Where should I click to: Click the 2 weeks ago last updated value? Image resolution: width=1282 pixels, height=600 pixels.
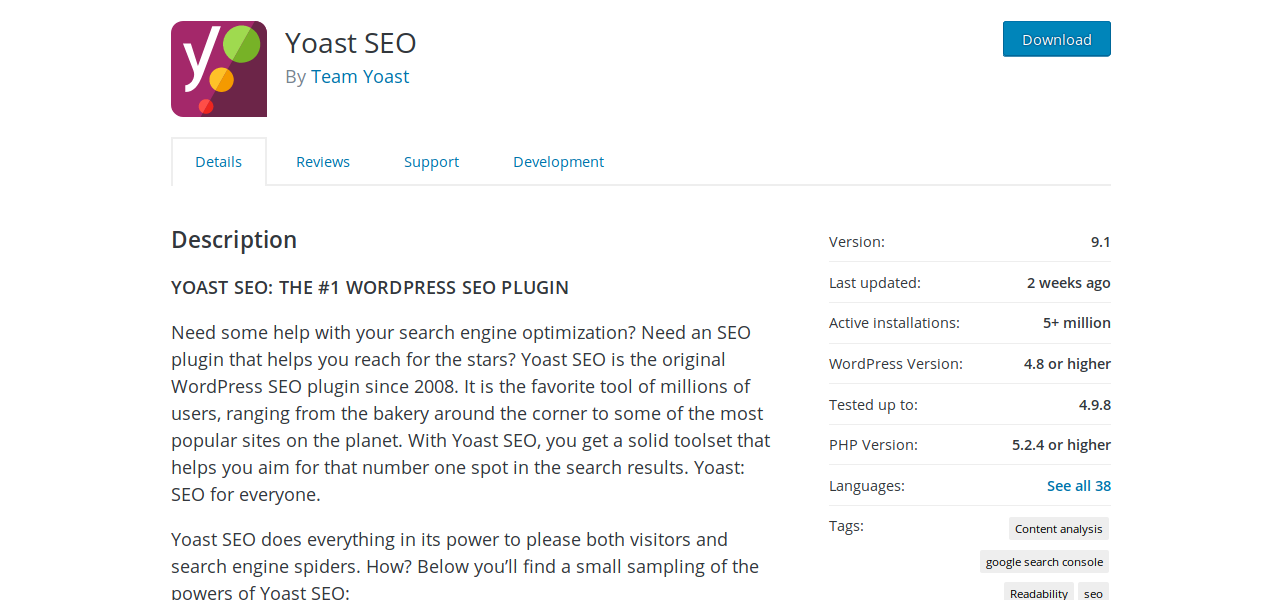pyautogui.click(x=1069, y=283)
